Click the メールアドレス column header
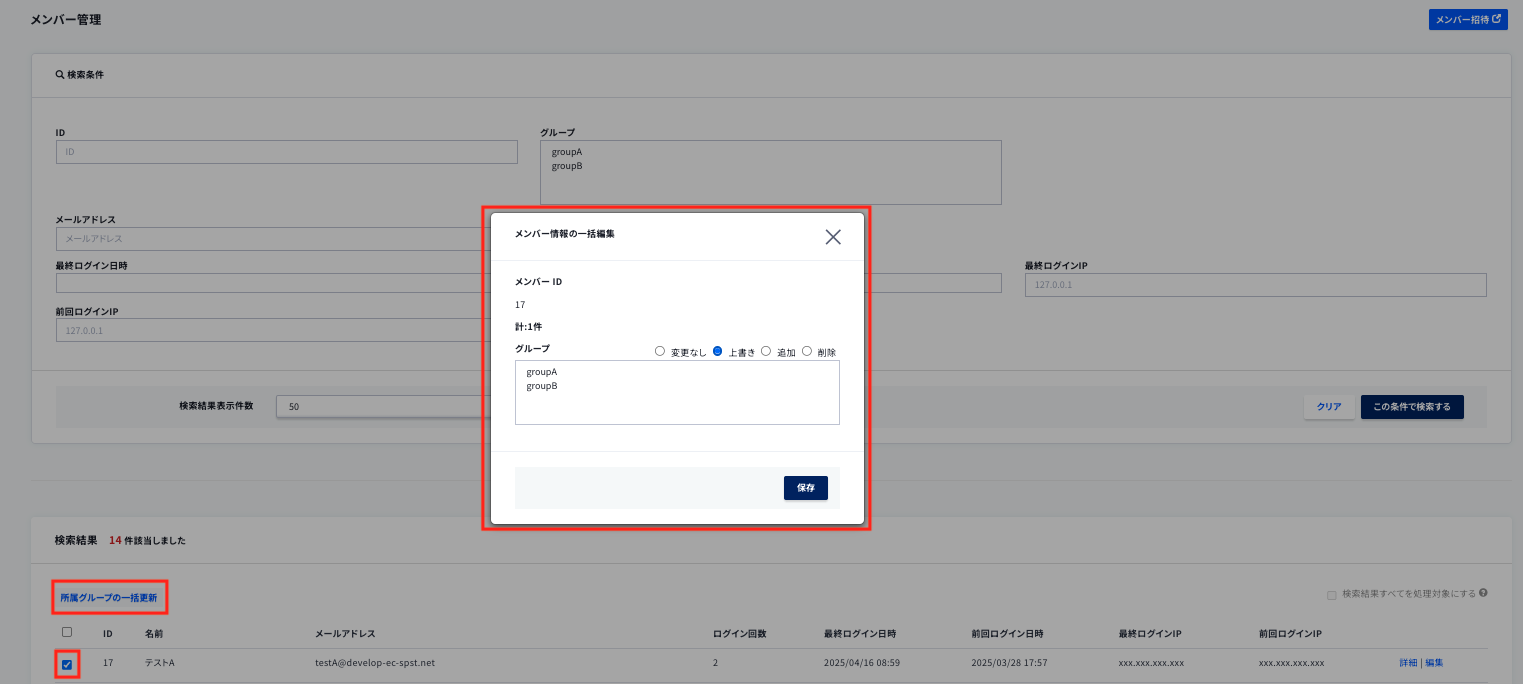This screenshot has height=684, width=1523. point(345,634)
